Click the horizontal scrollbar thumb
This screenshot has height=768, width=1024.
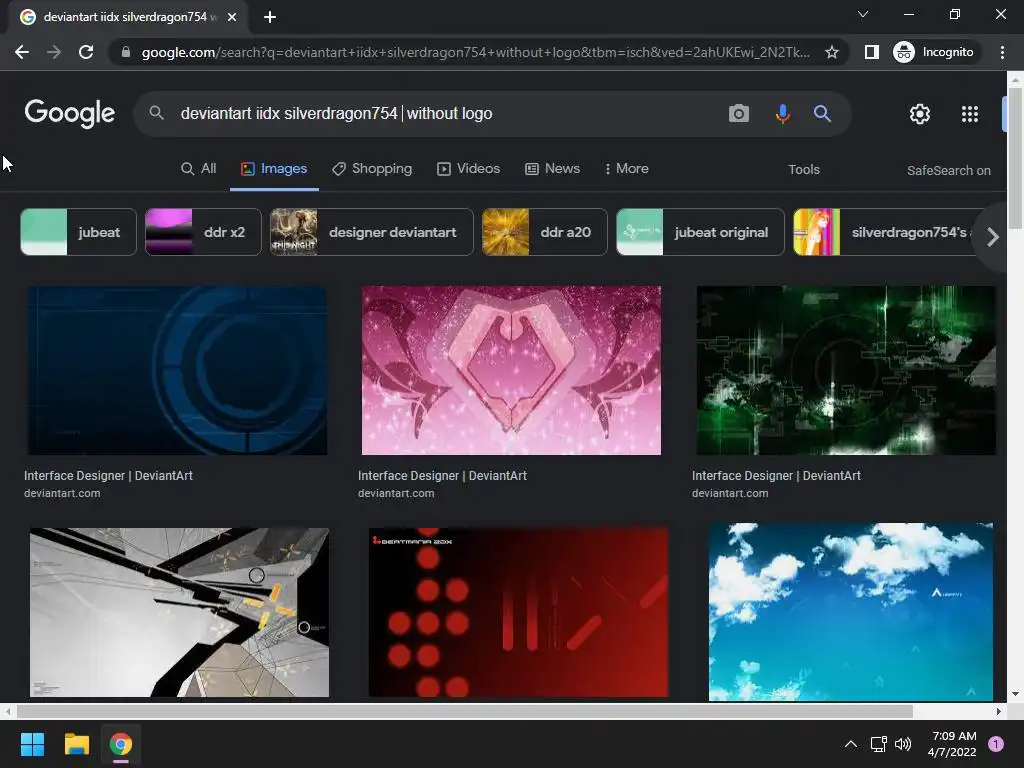pos(464,711)
